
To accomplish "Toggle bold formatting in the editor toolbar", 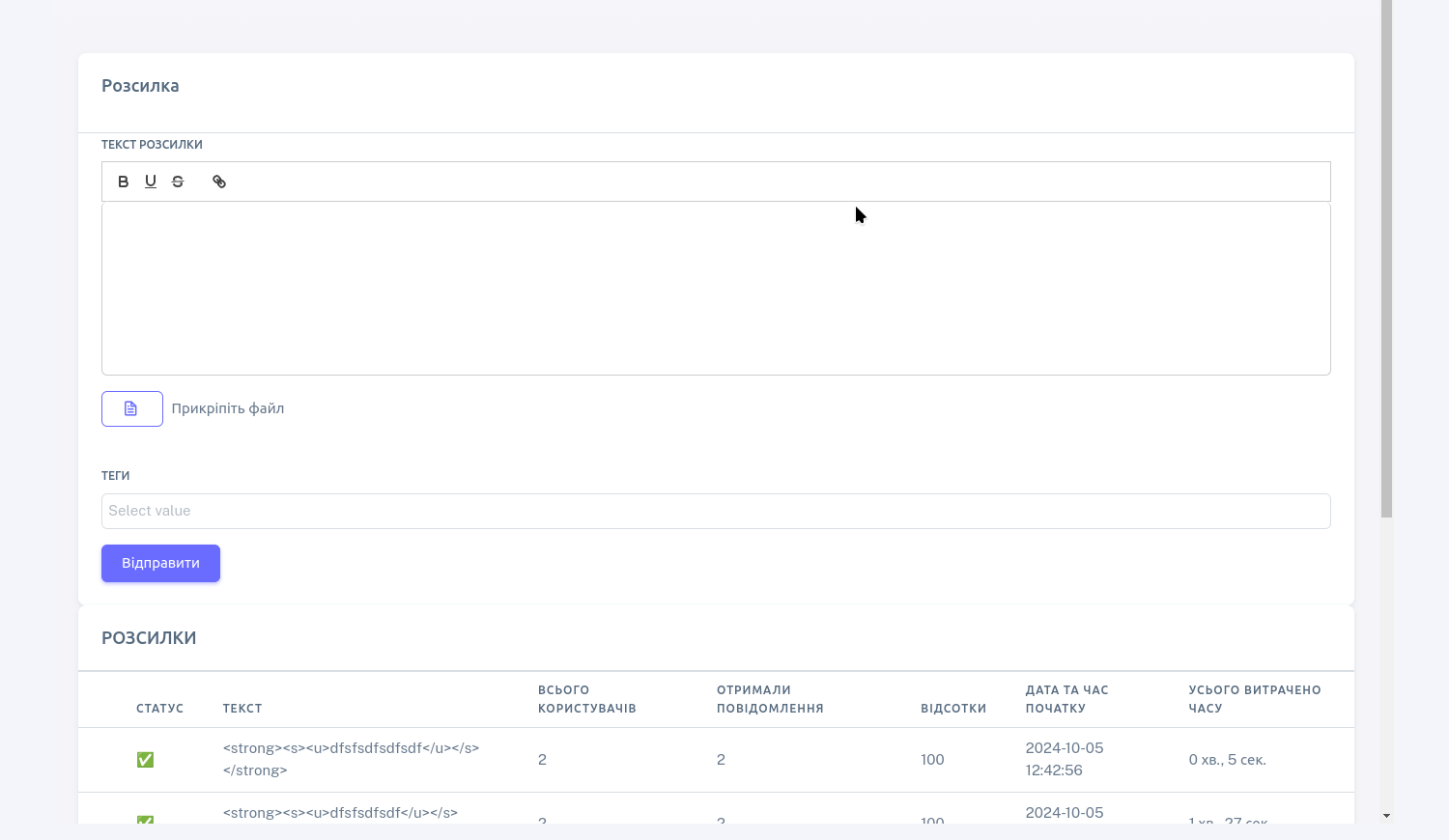I will pos(123,182).
